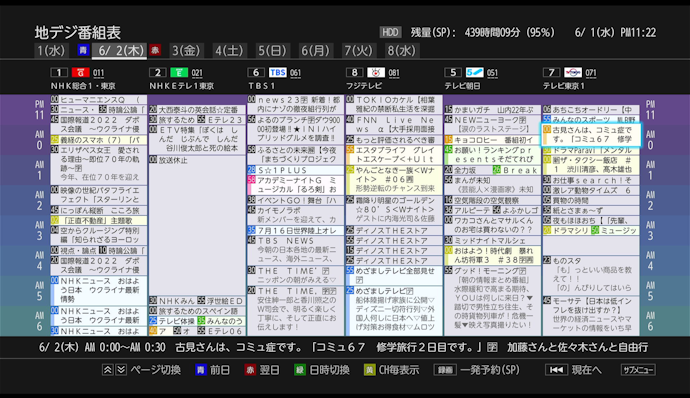Viewport: 690px width, 398px height.
Task: Switch to the 5(日) date tab
Action: click(272, 51)
